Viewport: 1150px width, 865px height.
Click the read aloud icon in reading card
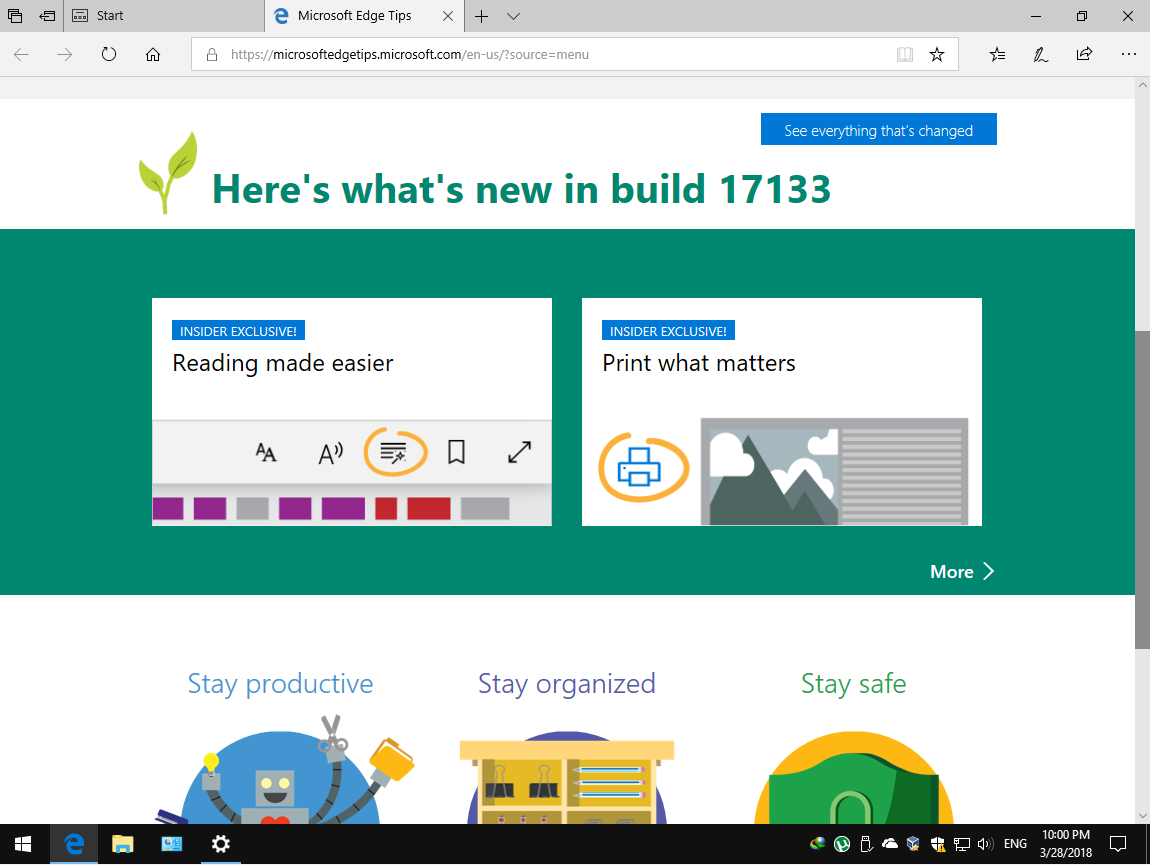point(330,453)
